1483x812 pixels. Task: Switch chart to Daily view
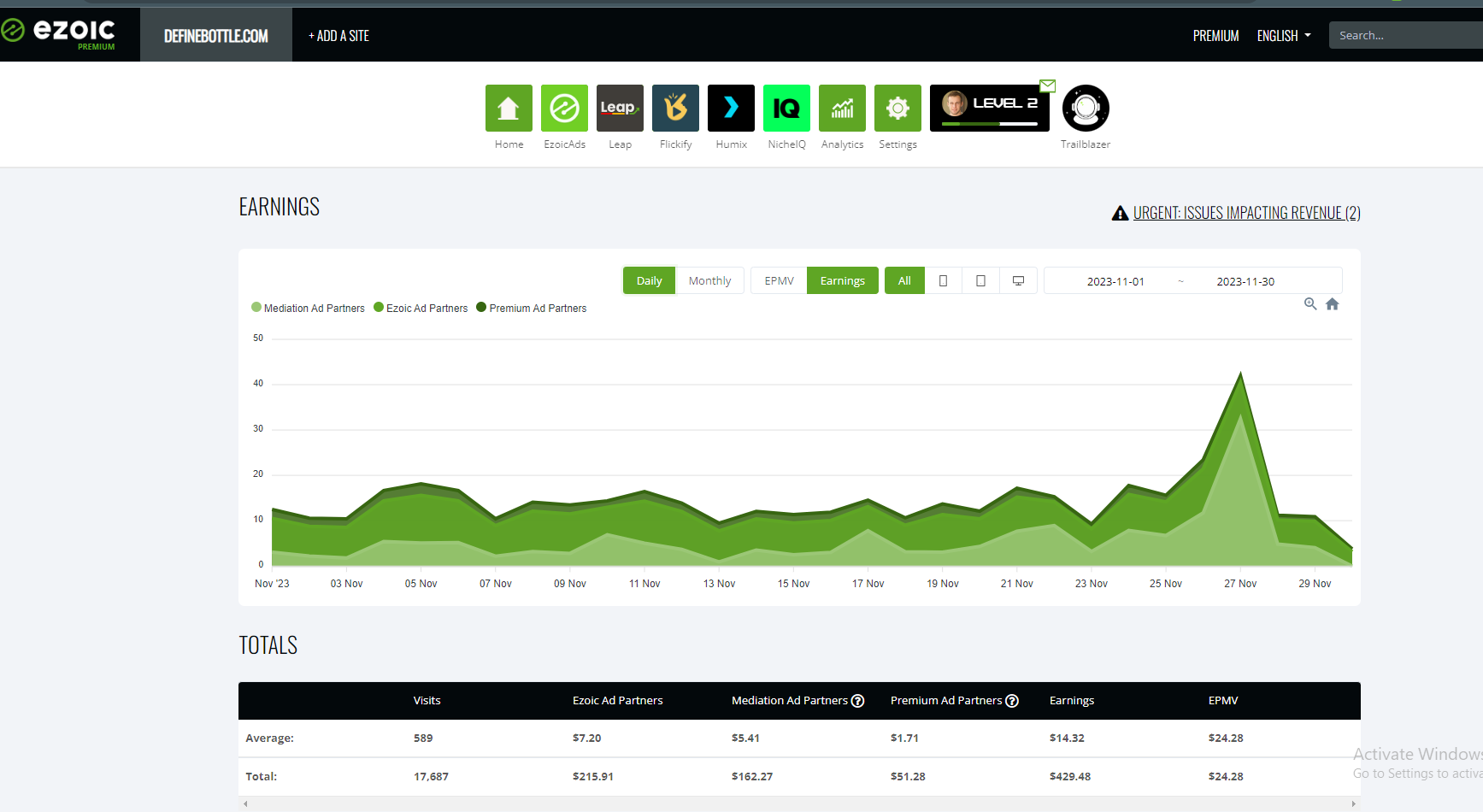pyautogui.click(x=649, y=280)
